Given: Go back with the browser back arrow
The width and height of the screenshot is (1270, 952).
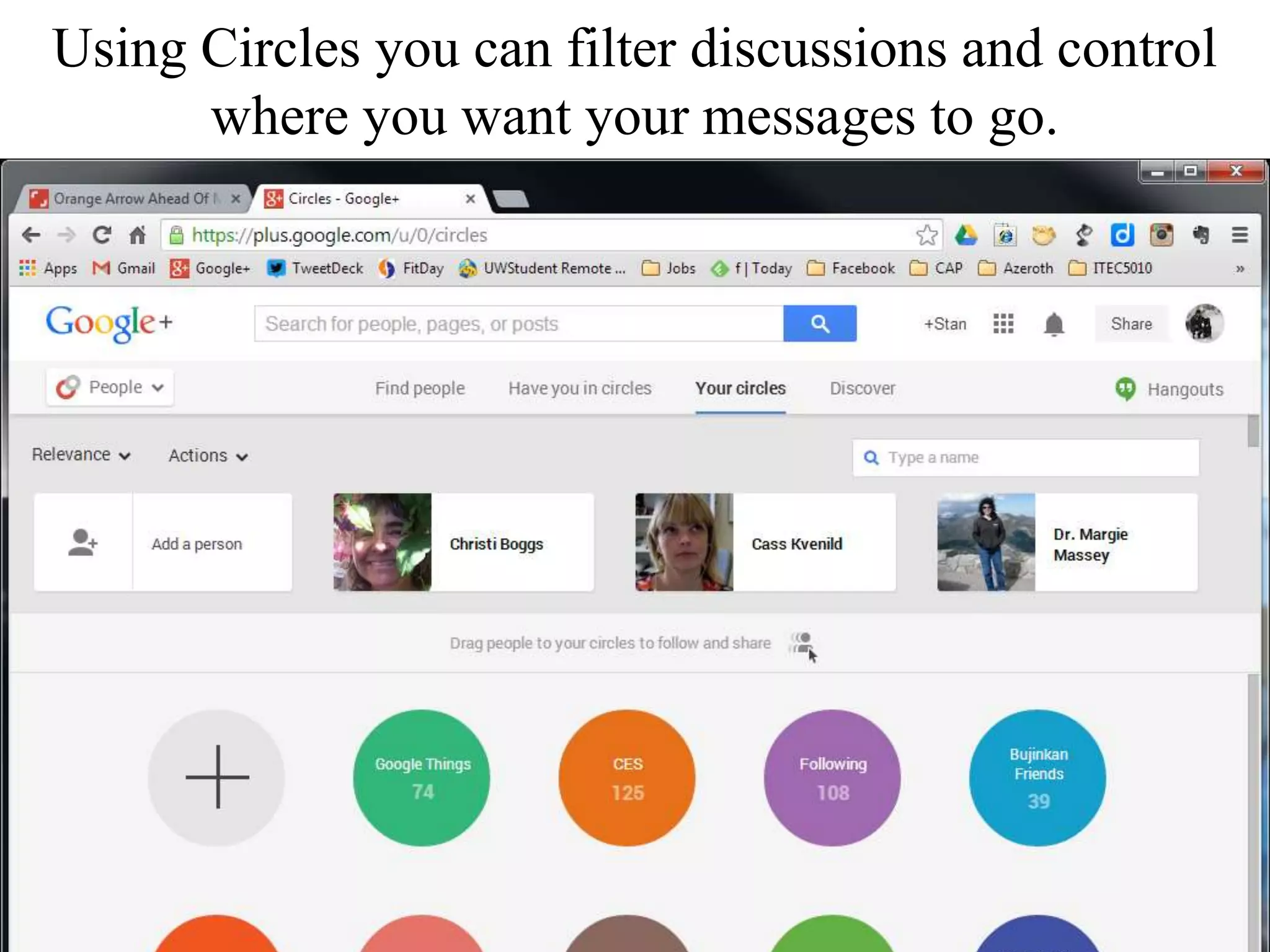Looking at the screenshot, I should click(31, 236).
